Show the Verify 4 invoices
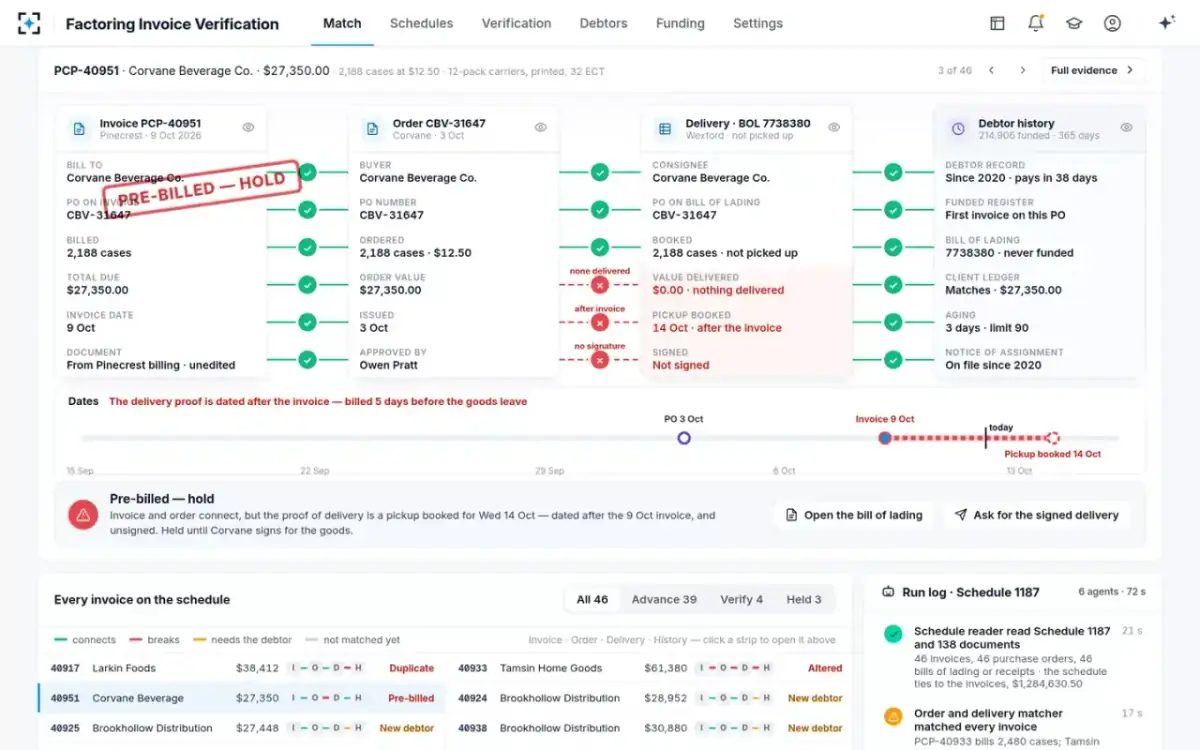 tap(741, 599)
